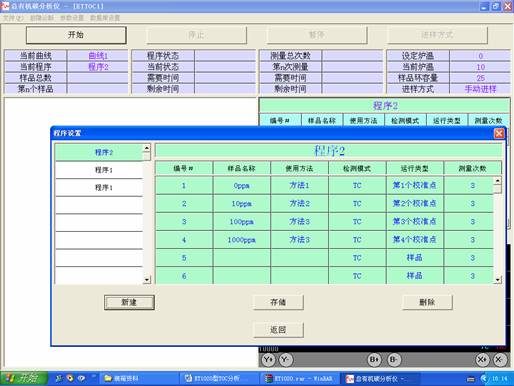Click the 开始 measurement button
Image resolution: width=514 pixels, height=386 pixels.
[x=76, y=35]
